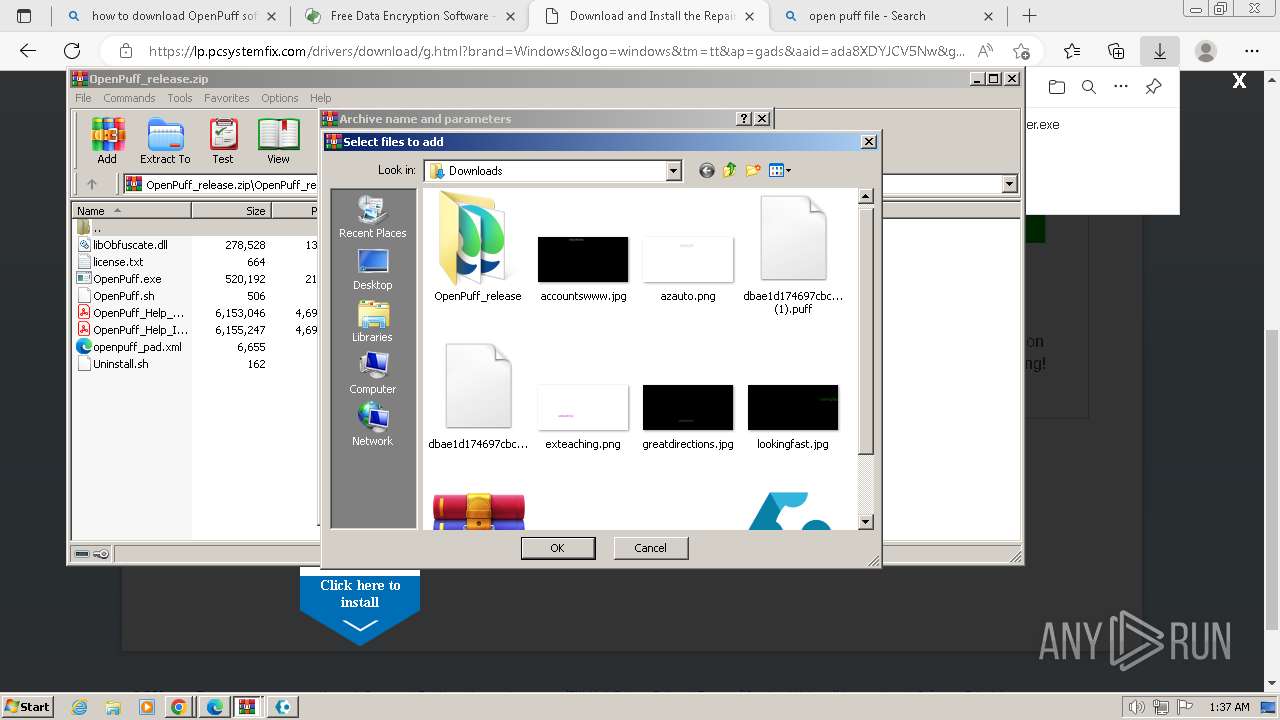This screenshot has height=720, width=1280.
Task: Open the Libraries location in places bar
Action: (x=372, y=321)
